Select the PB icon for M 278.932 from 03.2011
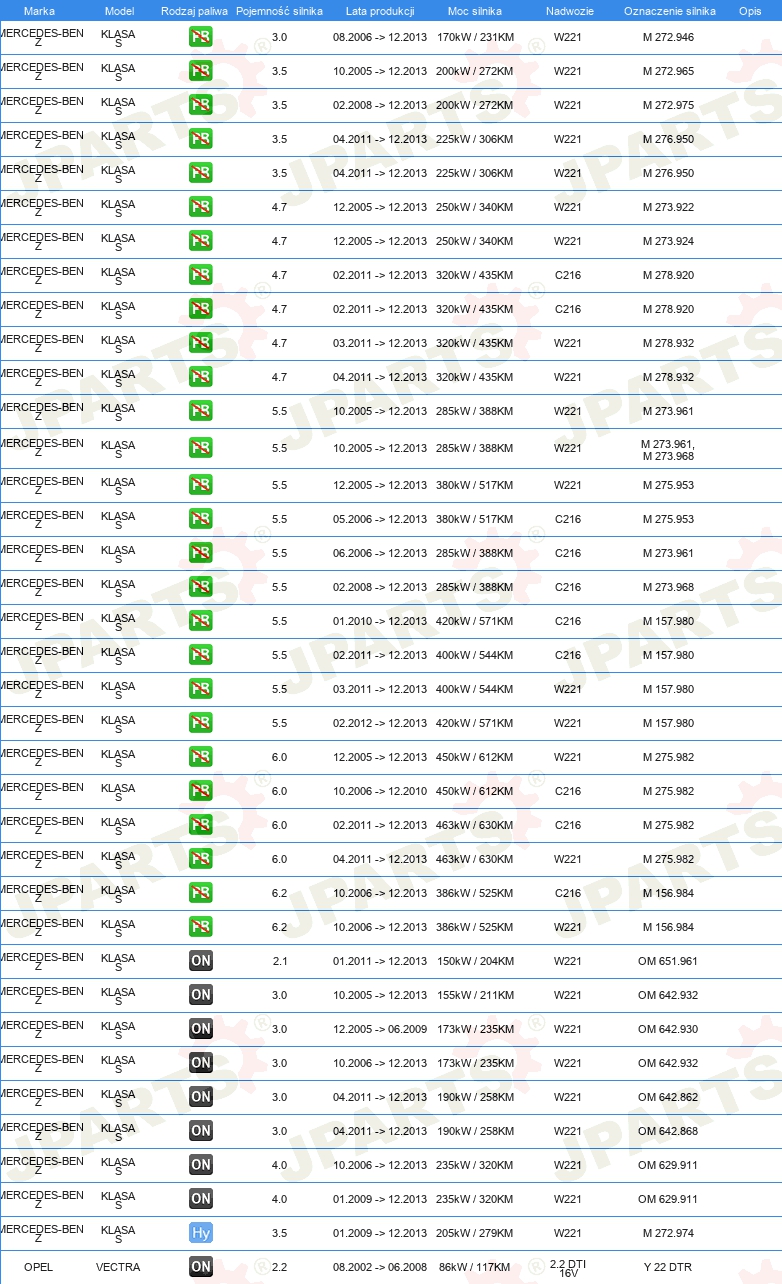This screenshot has height=1284, width=782. [201, 343]
